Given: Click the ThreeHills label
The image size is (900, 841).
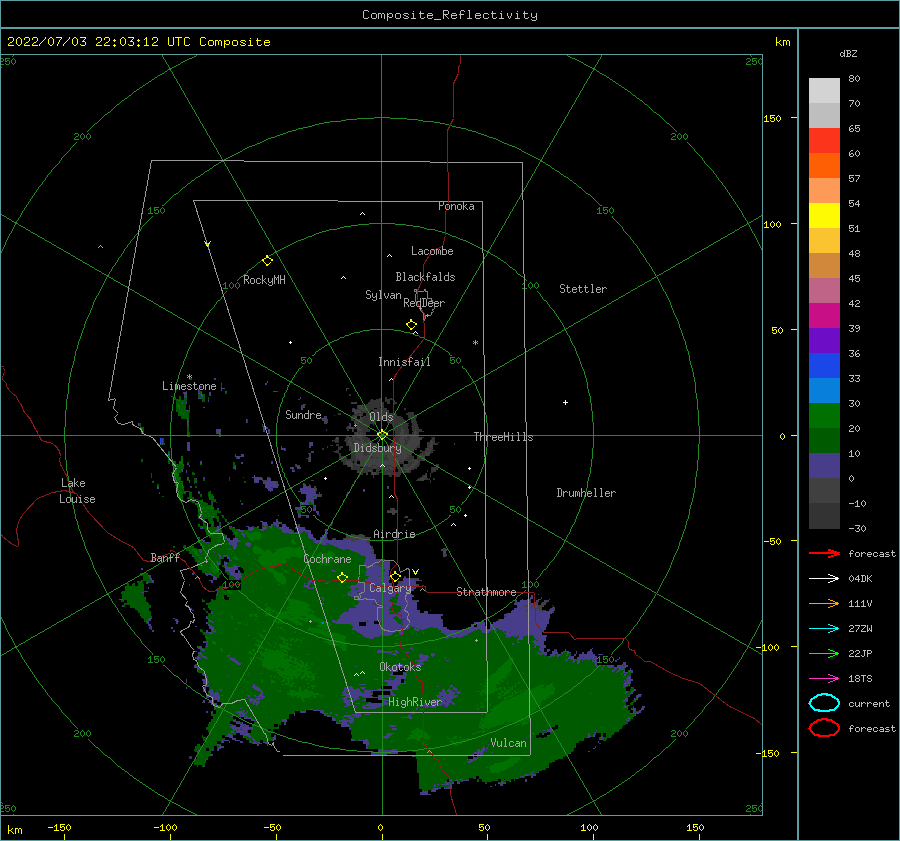Looking at the screenshot, I should [x=503, y=437].
